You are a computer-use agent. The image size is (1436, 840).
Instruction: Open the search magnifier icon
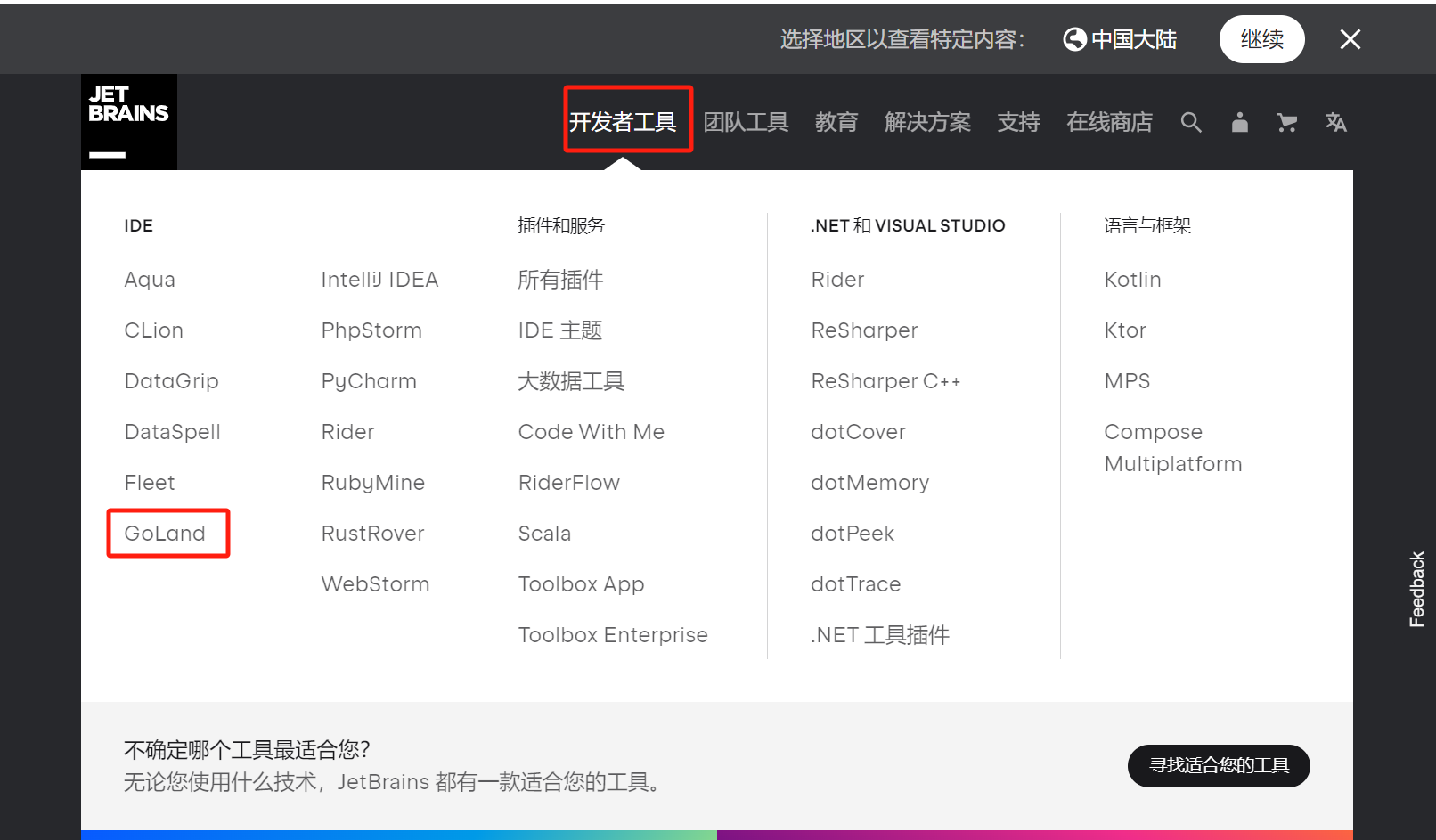[x=1191, y=122]
